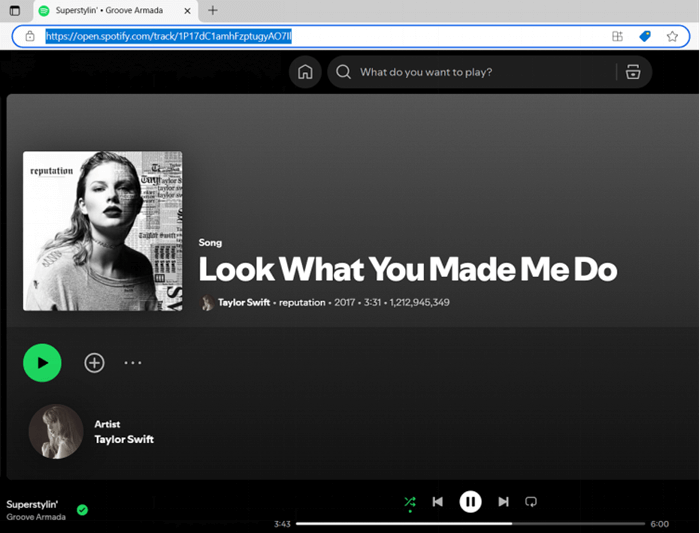This screenshot has height=533, width=700.
Task: Click the song title heading text
Action: click(408, 269)
